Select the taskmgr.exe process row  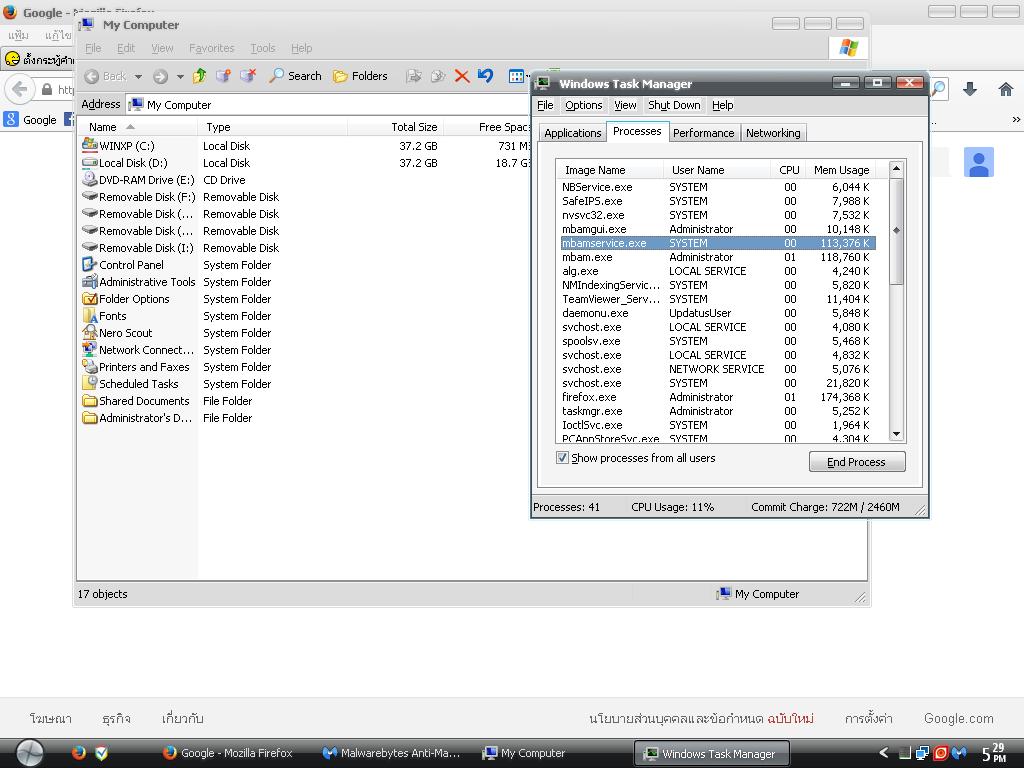[716, 411]
